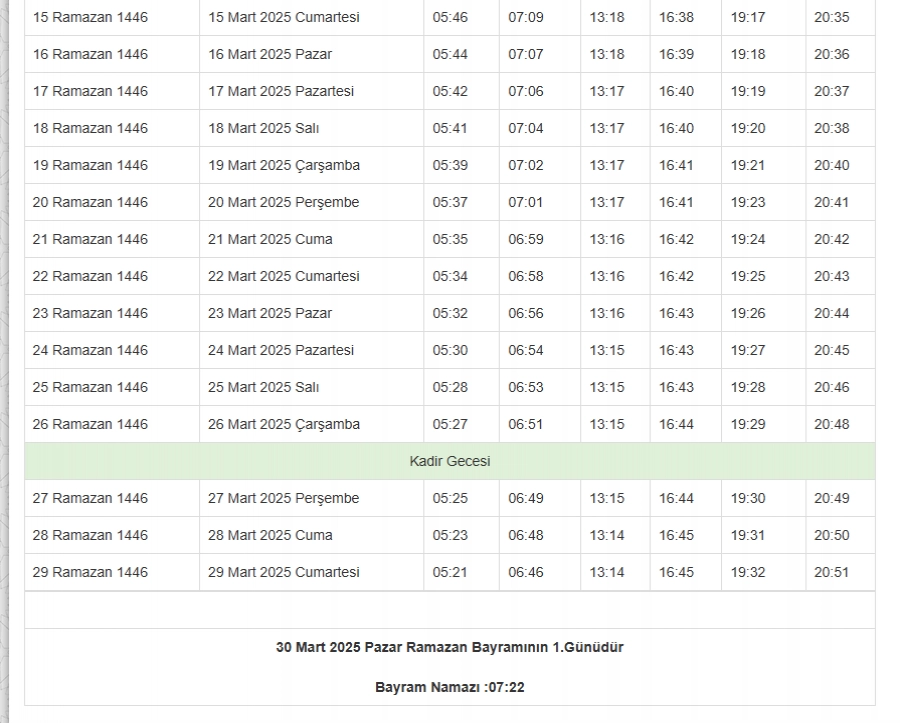Select the 05:42 time on 17 Ramazan

(450, 91)
